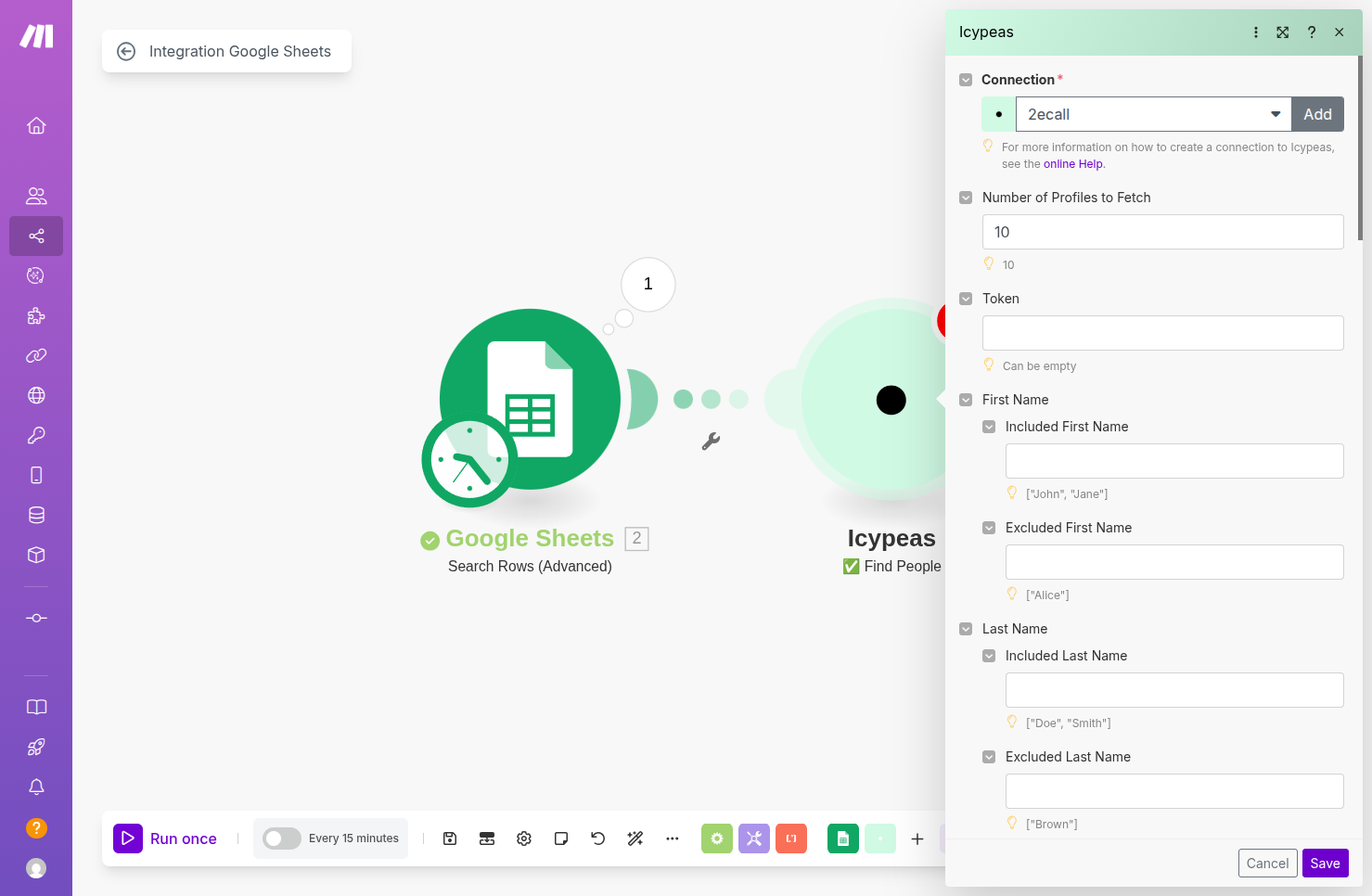Open the Keys icon in sidebar
Image resolution: width=1372 pixels, height=896 pixels.
click(36, 435)
